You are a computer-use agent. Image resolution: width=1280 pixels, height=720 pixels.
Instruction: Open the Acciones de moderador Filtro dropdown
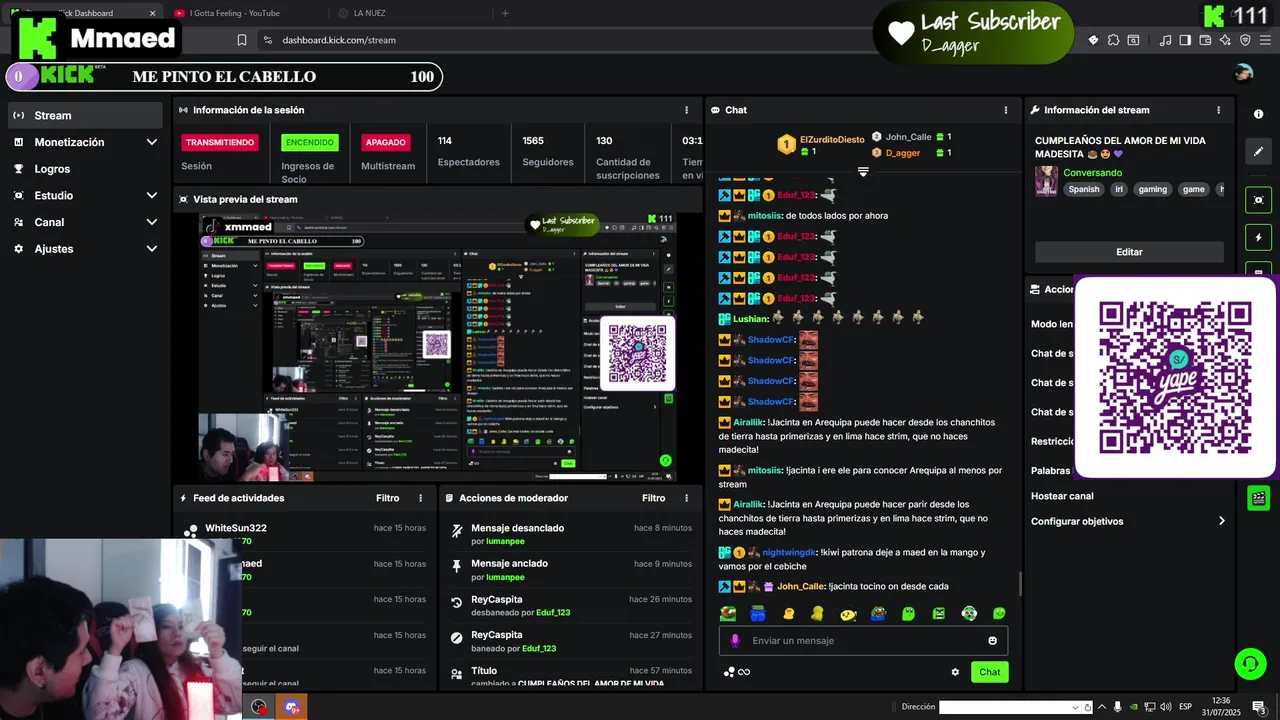(654, 498)
